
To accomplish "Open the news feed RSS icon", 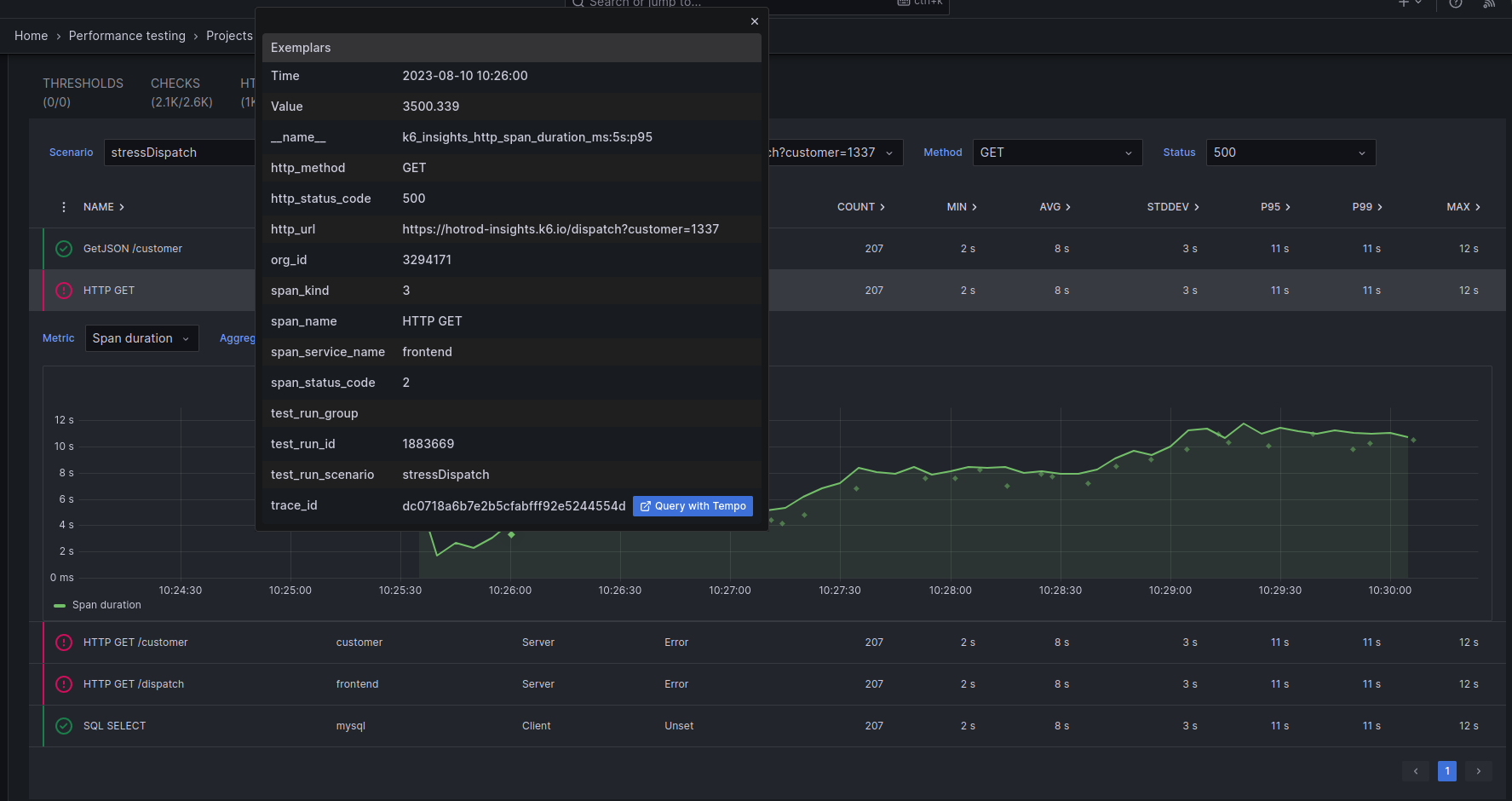I will [1488, 4].
